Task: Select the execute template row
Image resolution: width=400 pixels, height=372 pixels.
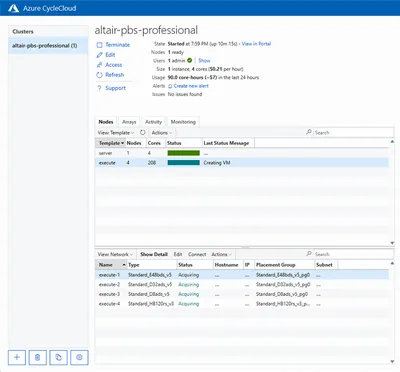Action: point(242,163)
